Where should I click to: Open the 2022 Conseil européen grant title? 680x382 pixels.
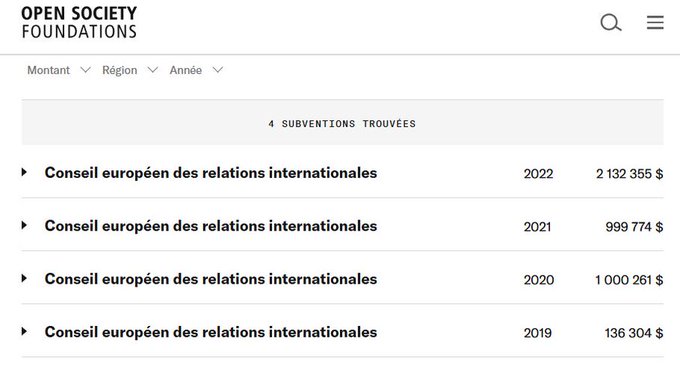211,173
